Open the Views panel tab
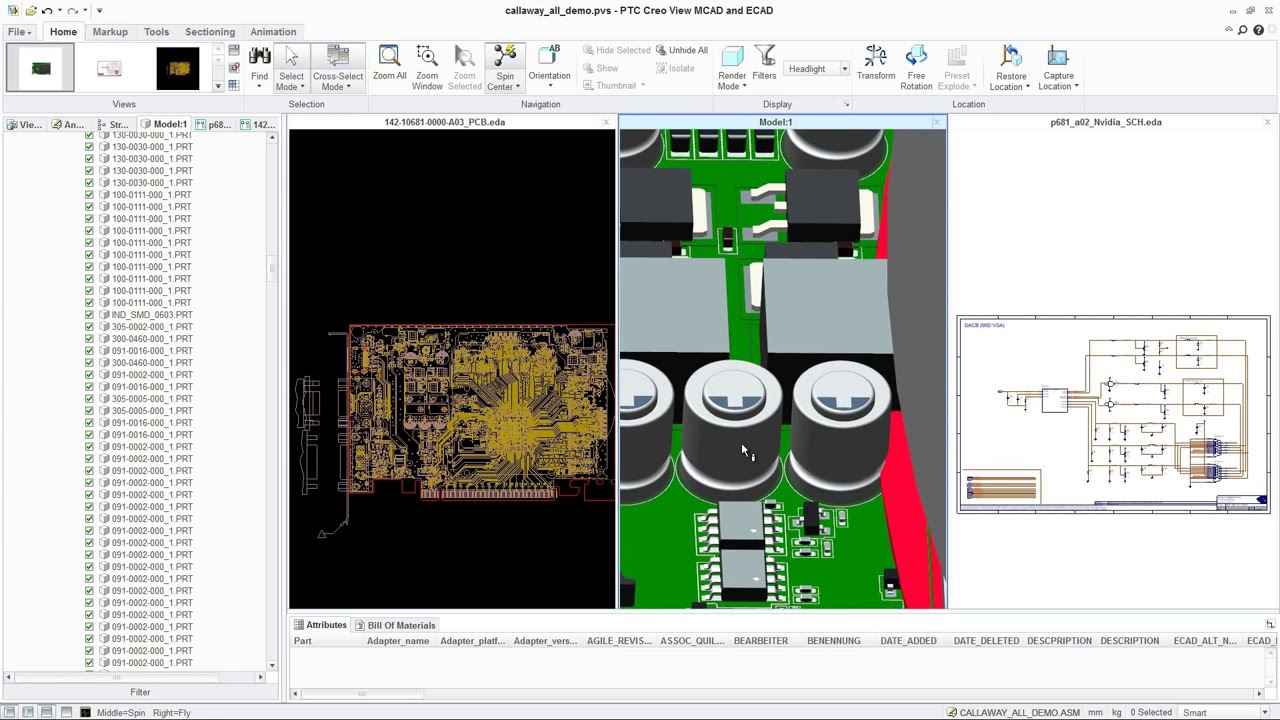The width and height of the screenshot is (1280, 720). tap(25, 125)
